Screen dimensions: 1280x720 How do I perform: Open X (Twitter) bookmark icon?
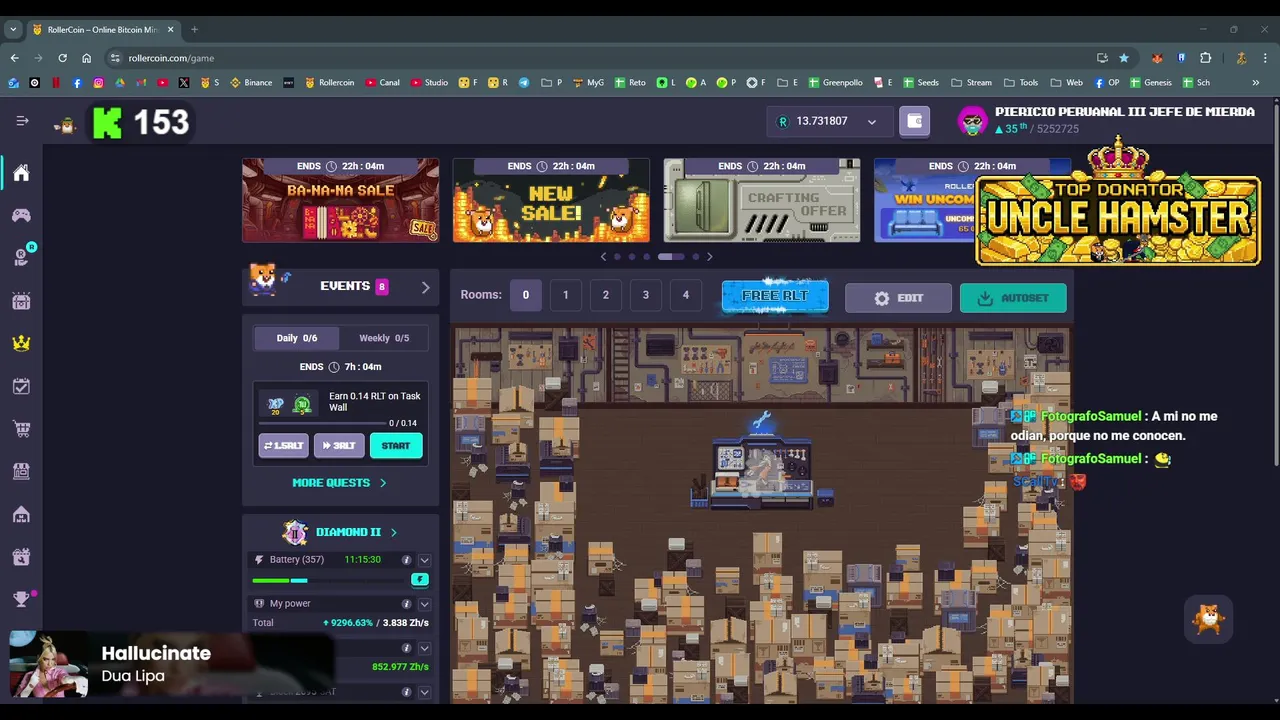click(x=184, y=83)
